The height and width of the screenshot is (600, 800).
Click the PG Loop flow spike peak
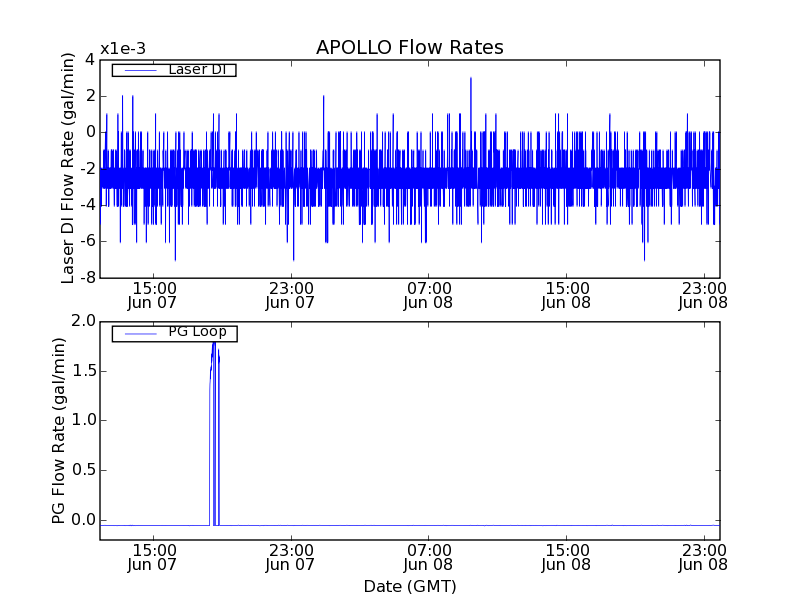(214, 344)
